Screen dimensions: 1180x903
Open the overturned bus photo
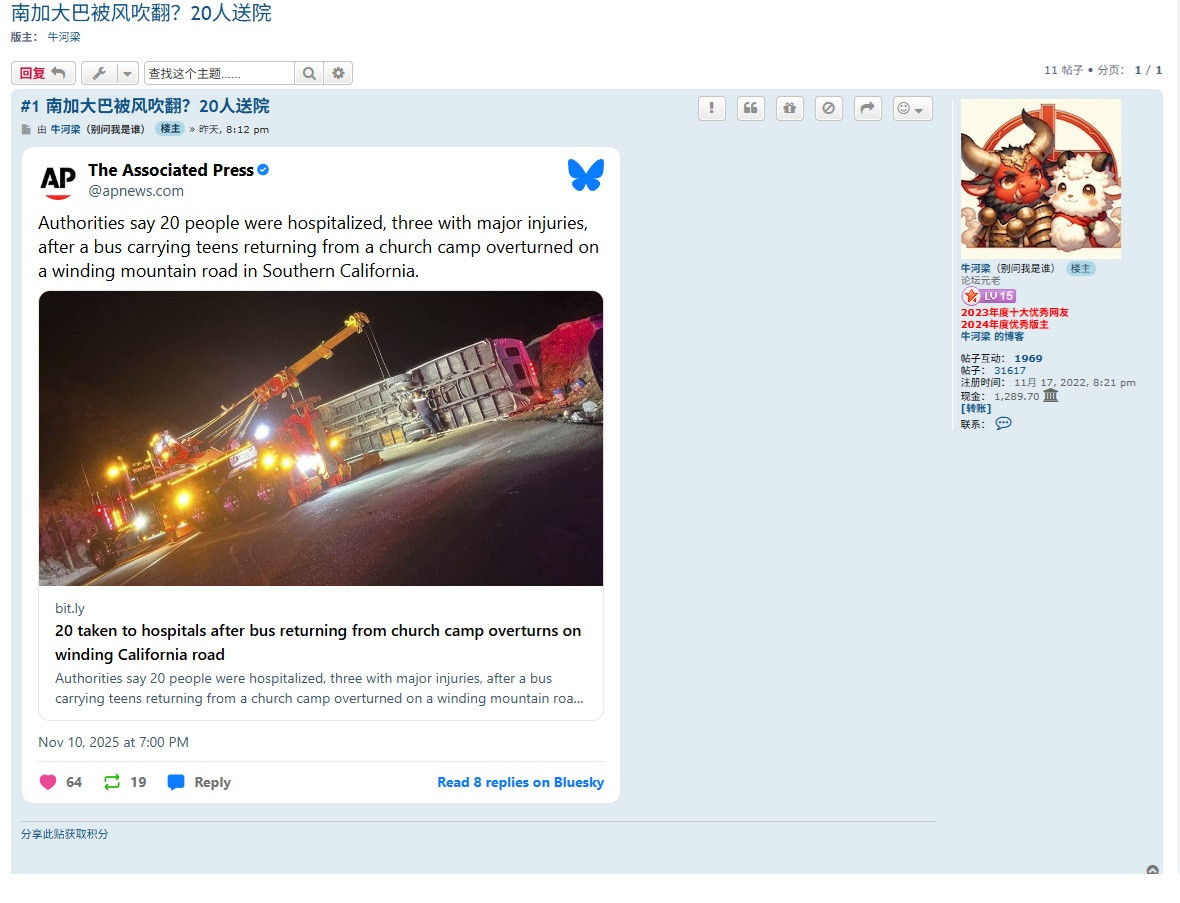(321, 438)
